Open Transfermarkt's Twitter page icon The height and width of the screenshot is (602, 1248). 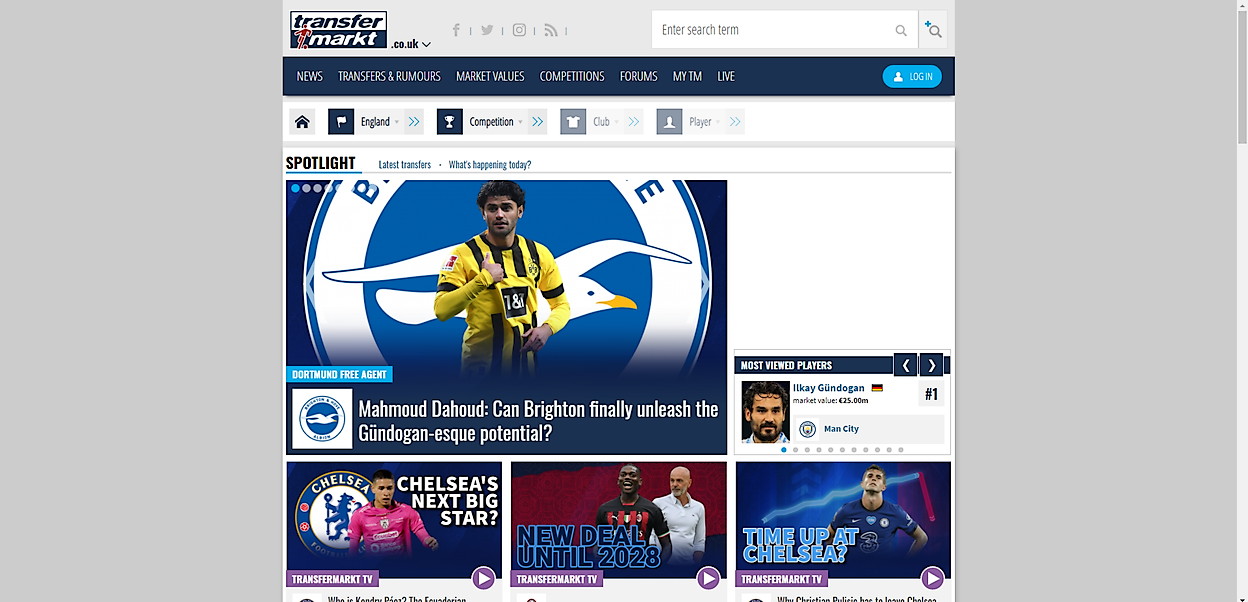click(487, 30)
